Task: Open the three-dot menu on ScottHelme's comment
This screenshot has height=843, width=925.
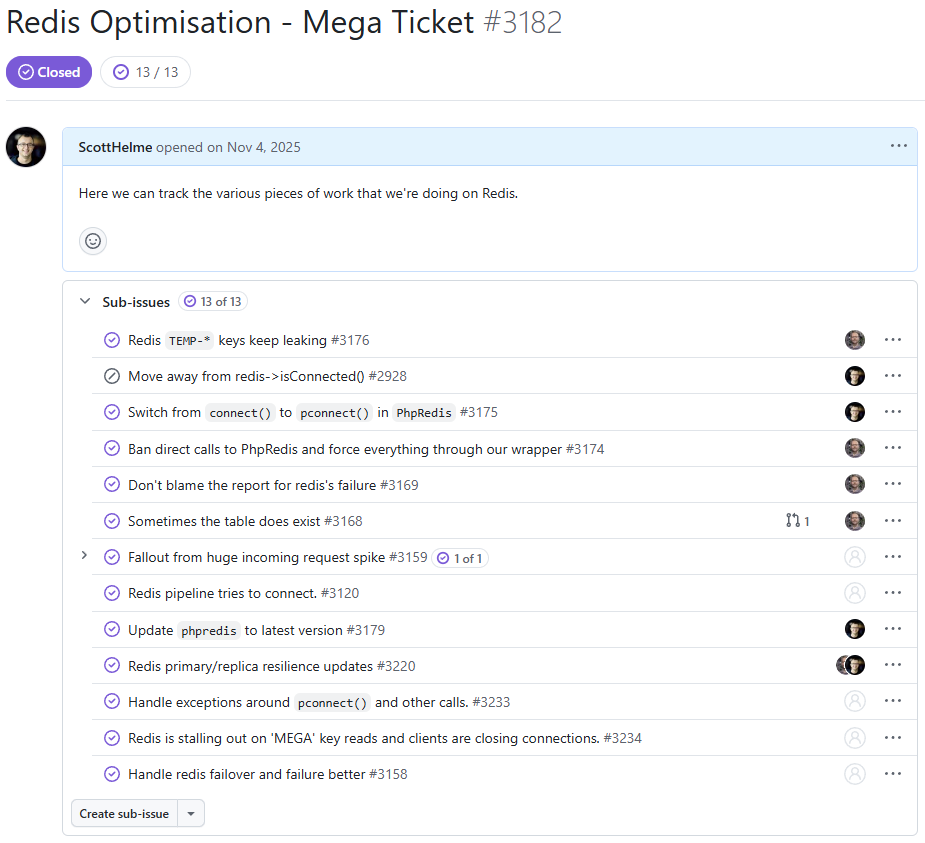Action: [x=898, y=146]
